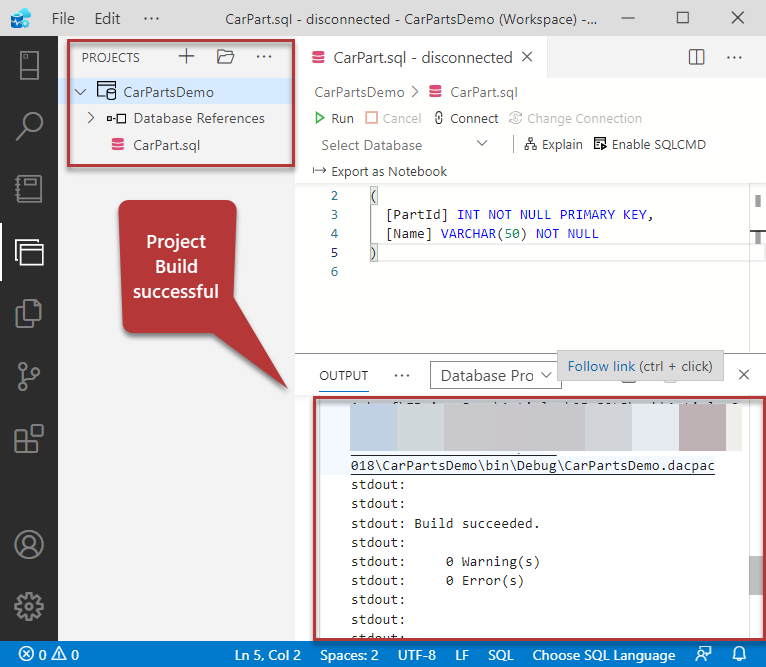Open the Explorer files icon
The height and width of the screenshot is (667, 766).
[x=29, y=313]
